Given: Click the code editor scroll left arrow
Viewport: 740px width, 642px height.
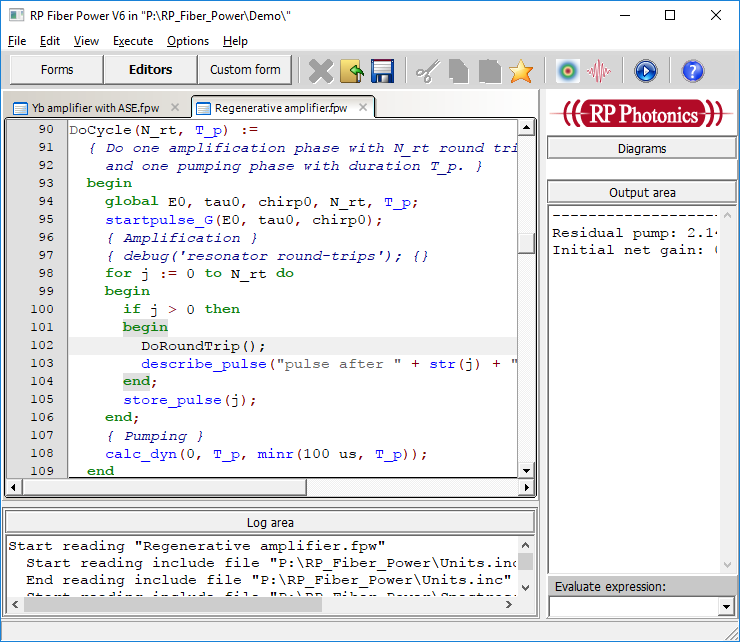Looking at the screenshot, I should pyautogui.click(x=13, y=487).
